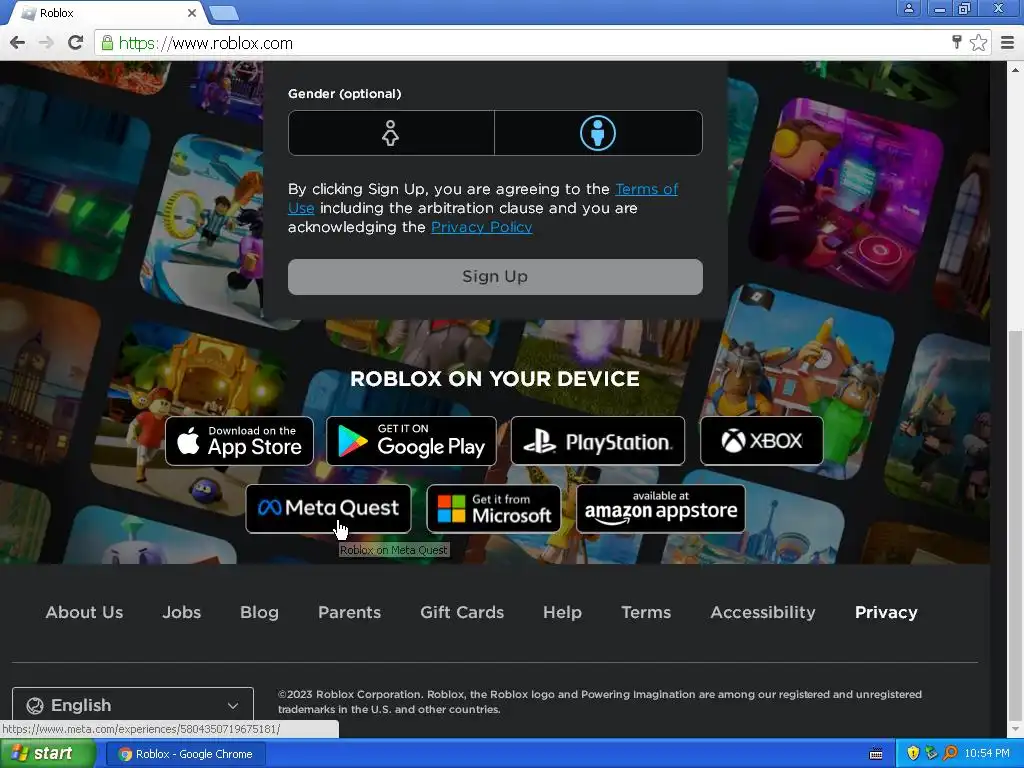
Task: Click the page scrollbar thumb
Action: tap(1014, 524)
